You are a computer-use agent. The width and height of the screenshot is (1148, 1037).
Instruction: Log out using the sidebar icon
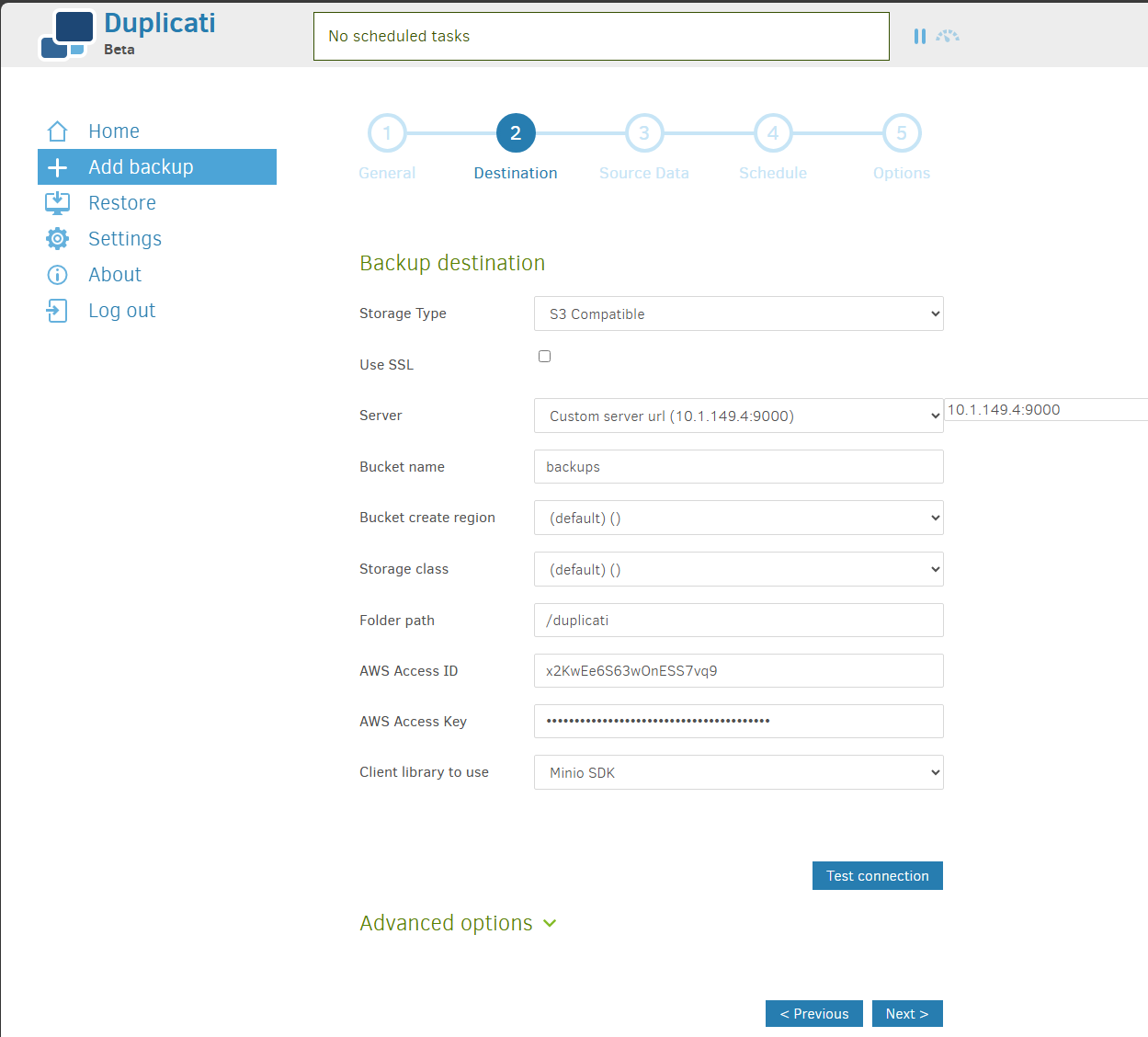click(x=56, y=310)
